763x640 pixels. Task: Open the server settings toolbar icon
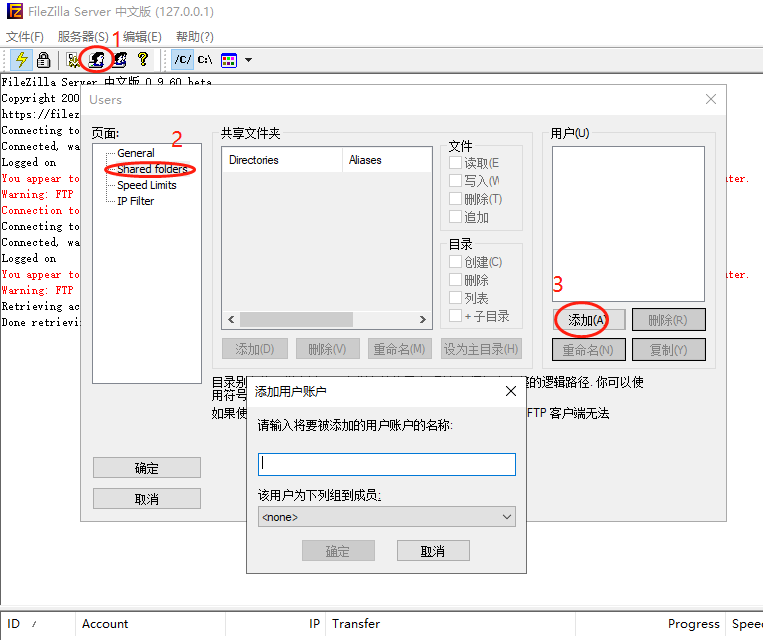tap(73, 59)
